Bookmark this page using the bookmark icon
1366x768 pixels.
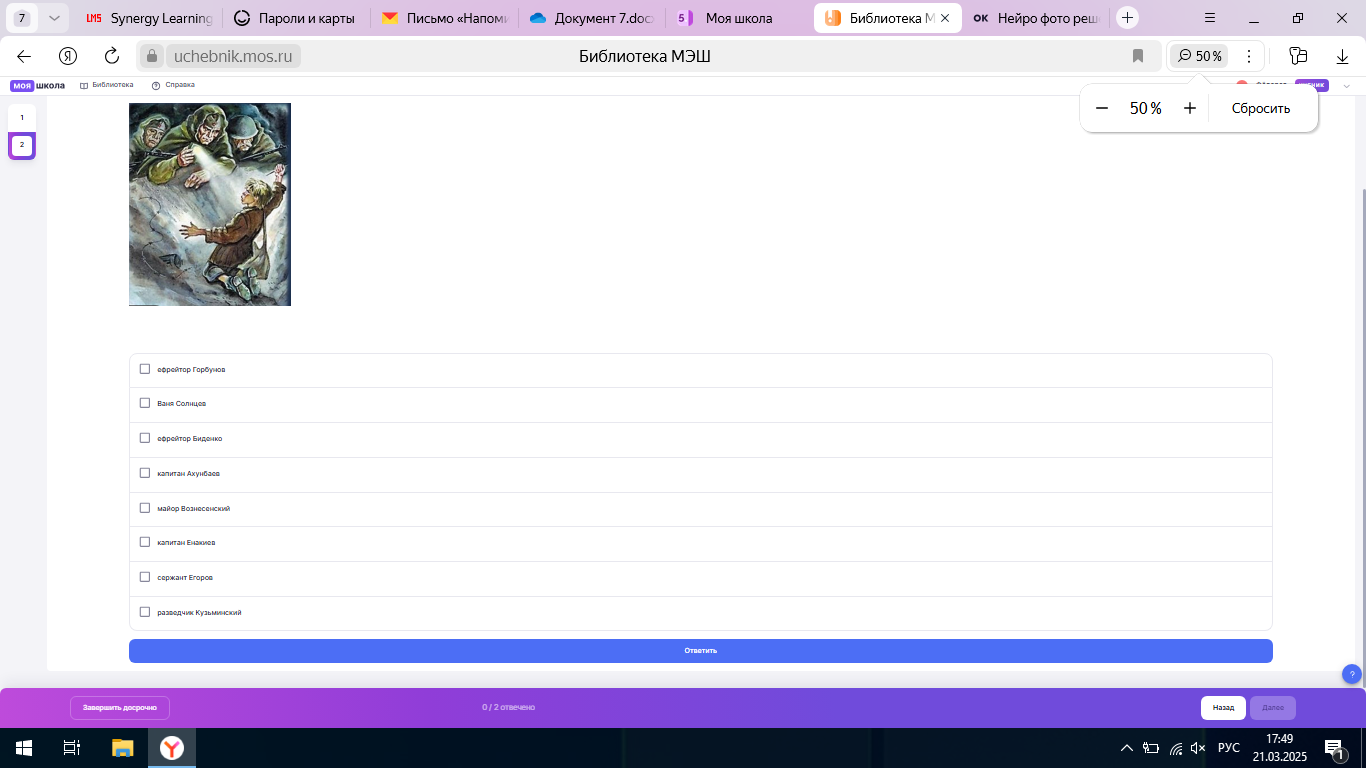click(1138, 56)
